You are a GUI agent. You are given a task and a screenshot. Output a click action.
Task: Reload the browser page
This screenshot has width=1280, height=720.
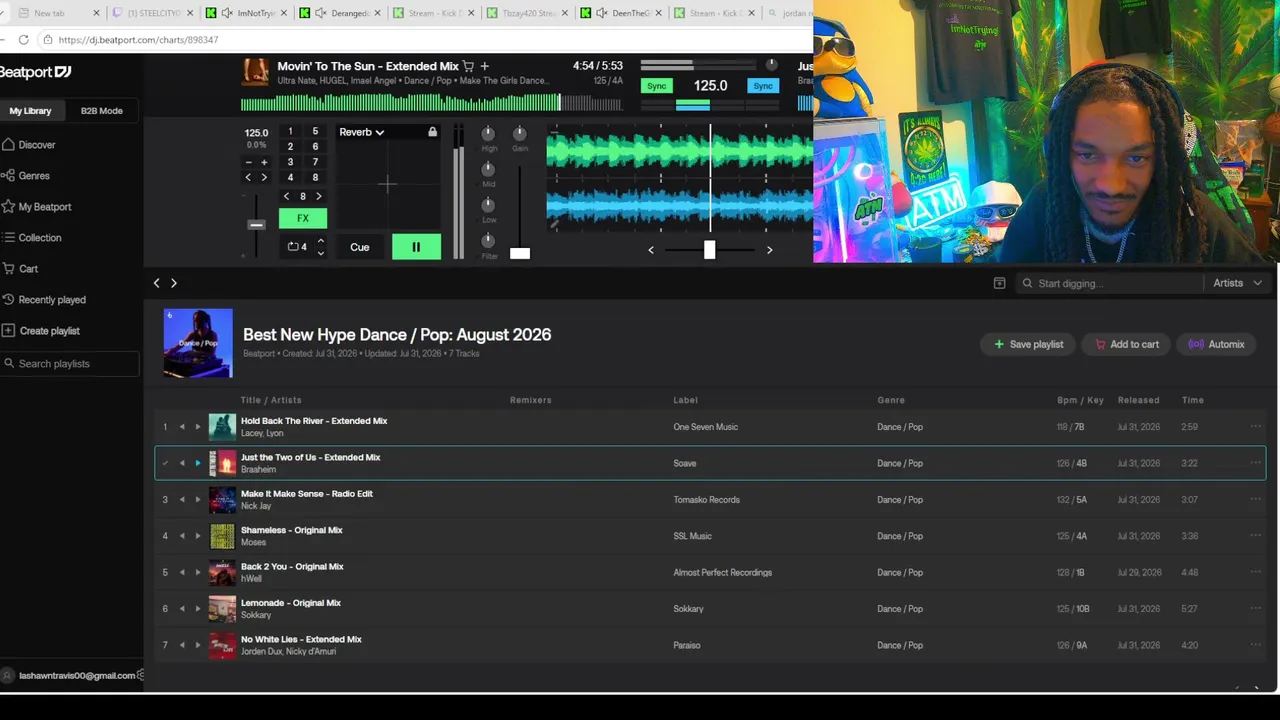24,40
